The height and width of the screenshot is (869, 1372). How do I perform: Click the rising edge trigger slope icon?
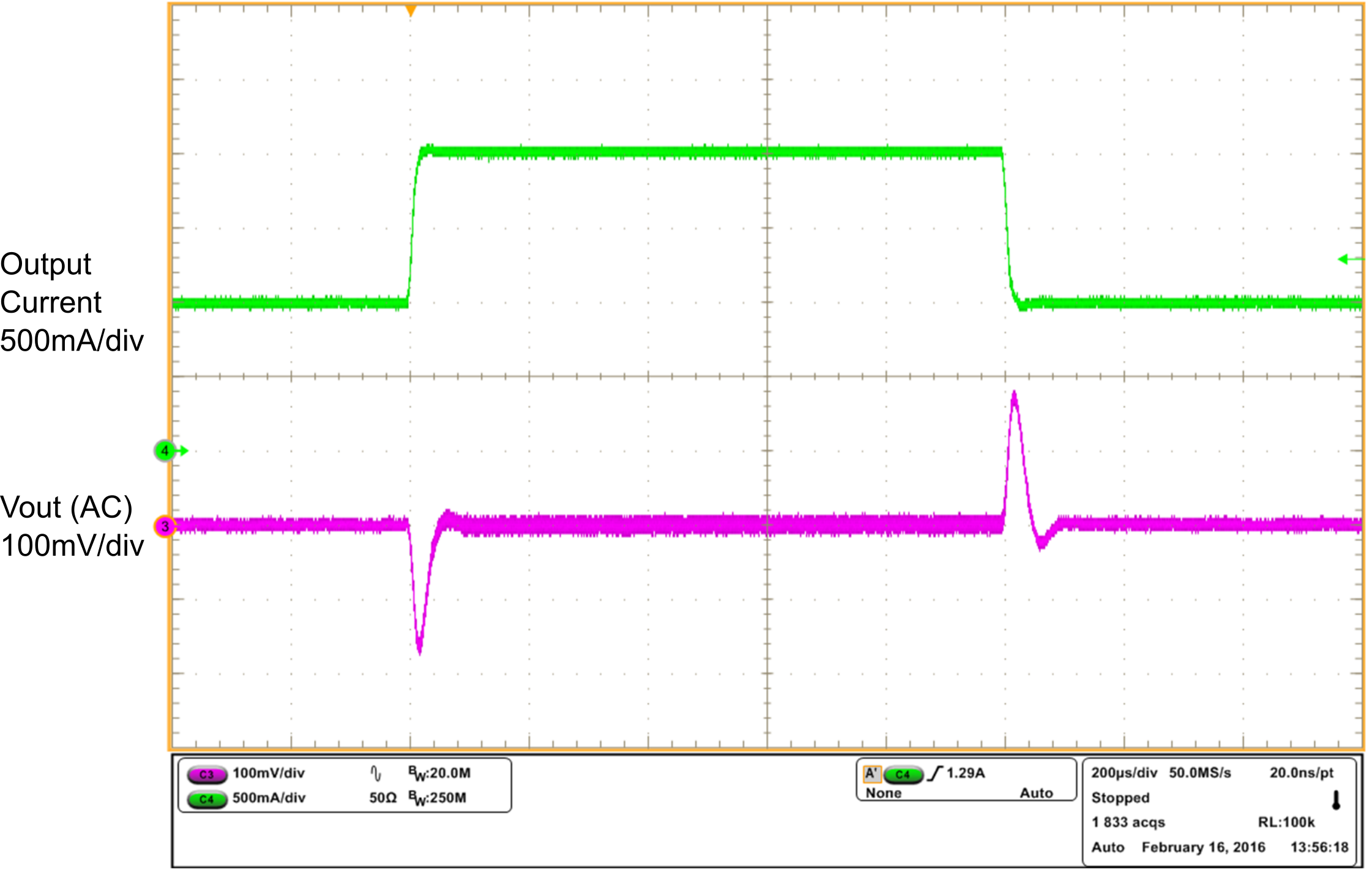tap(934, 772)
